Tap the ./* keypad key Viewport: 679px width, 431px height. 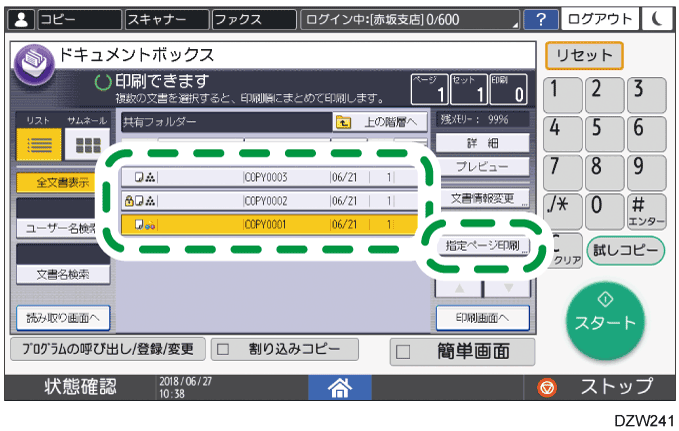[x=563, y=211]
